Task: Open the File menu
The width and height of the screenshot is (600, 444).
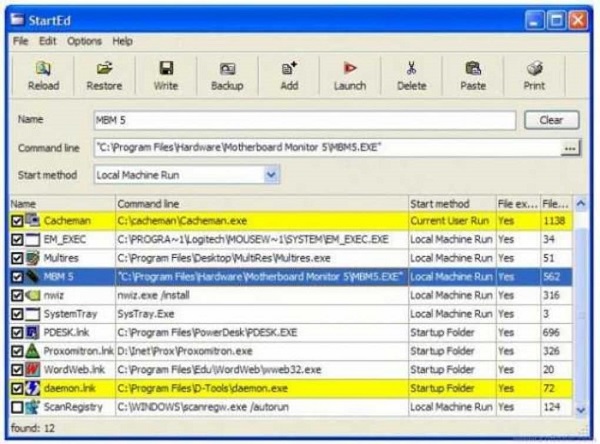Action: click(x=20, y=41)
